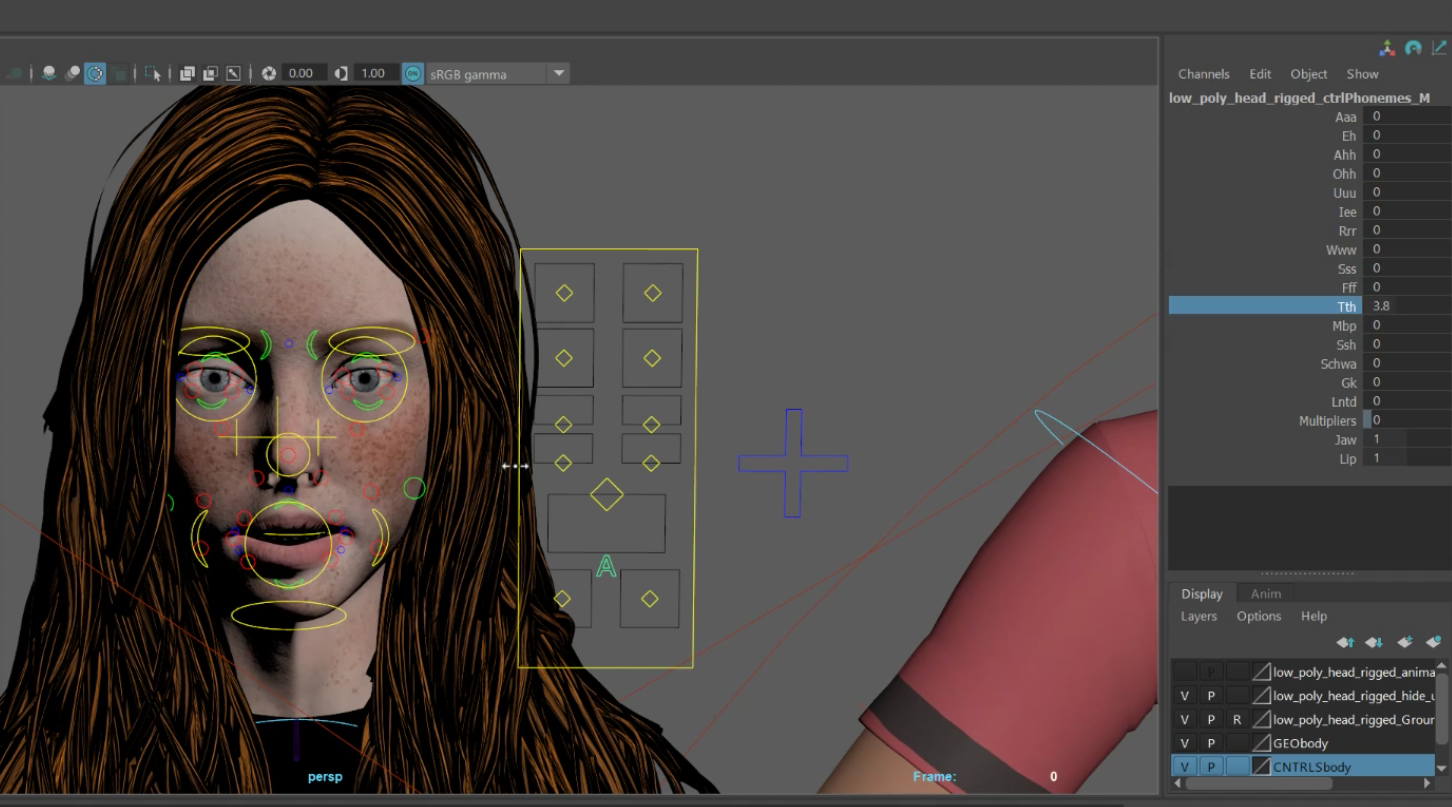
Task: Select the Eh attribute label
Action: tap(1349, 135)
